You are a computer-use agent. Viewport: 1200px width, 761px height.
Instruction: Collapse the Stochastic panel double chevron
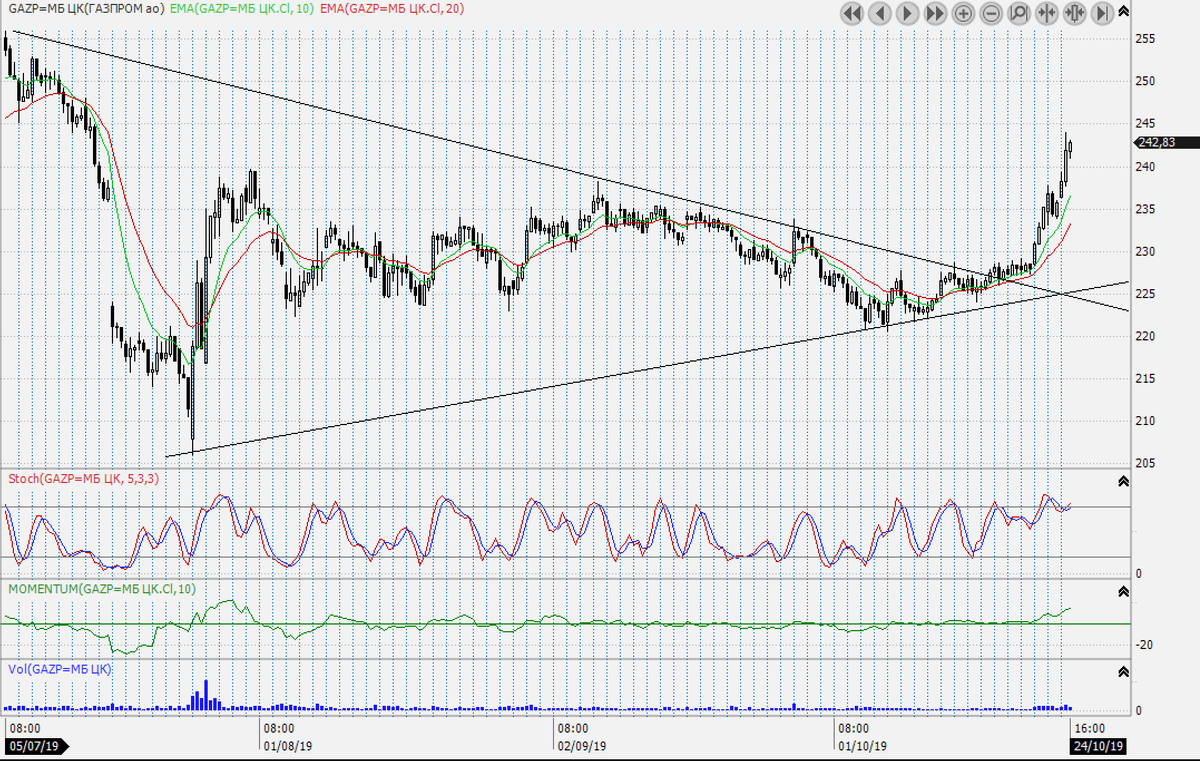(1123, 481)
